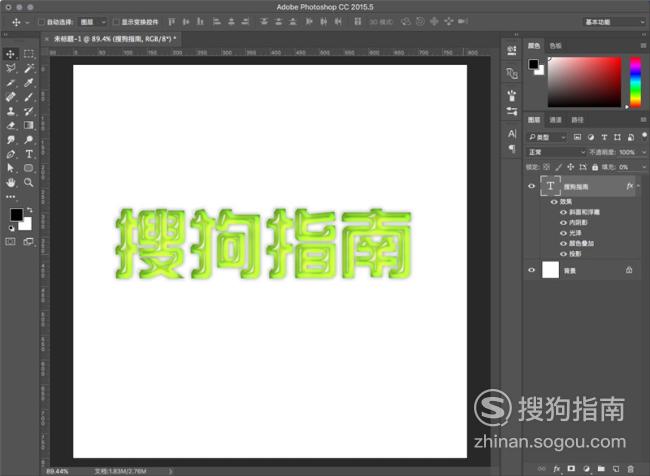Toggle the Inner Shadow effect eye
The height and width of the screenshot is (476, 650).
coord(563,223)
